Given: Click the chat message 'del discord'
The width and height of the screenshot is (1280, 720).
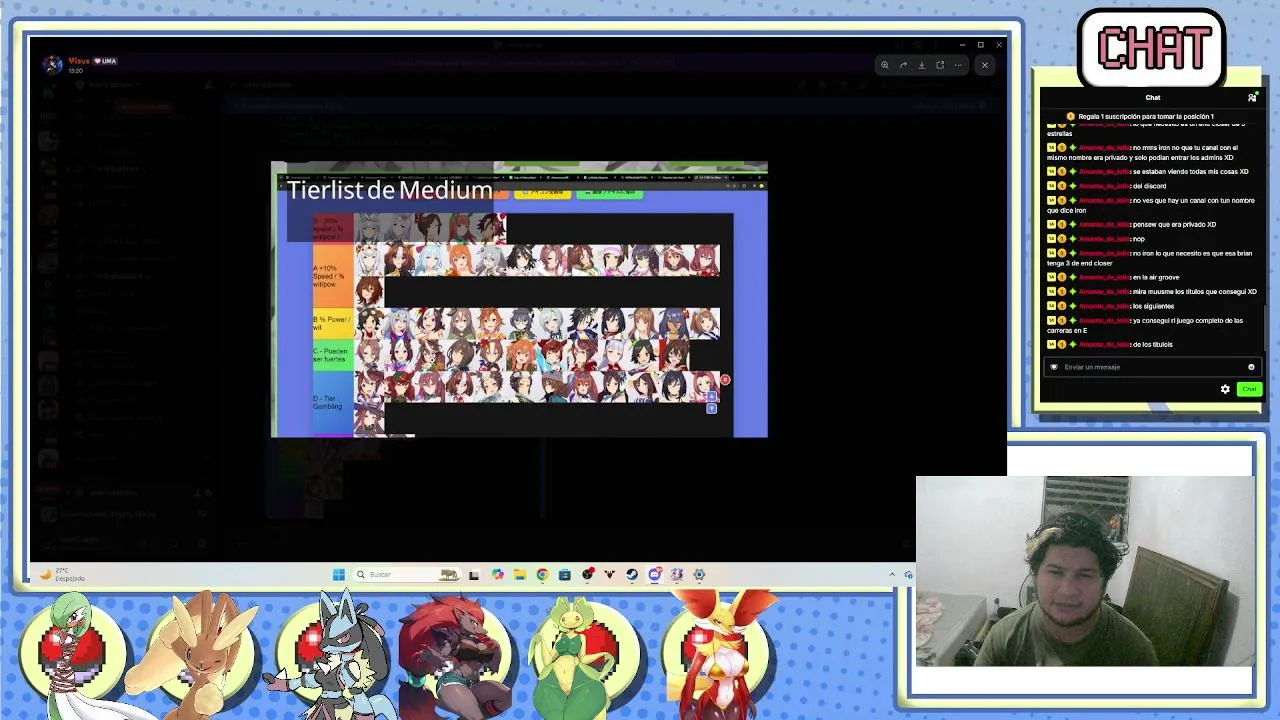Looking at the screenshot, I should pyautogui.click(x=1149, y=186).
